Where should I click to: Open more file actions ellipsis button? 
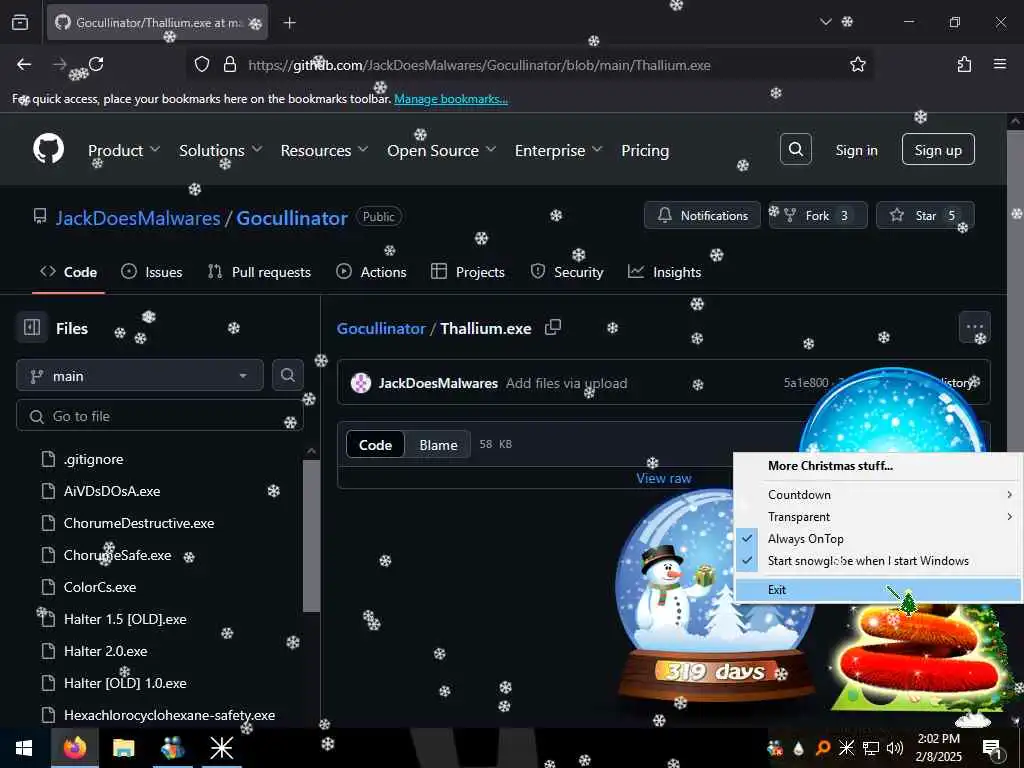[x=974, y=327]
